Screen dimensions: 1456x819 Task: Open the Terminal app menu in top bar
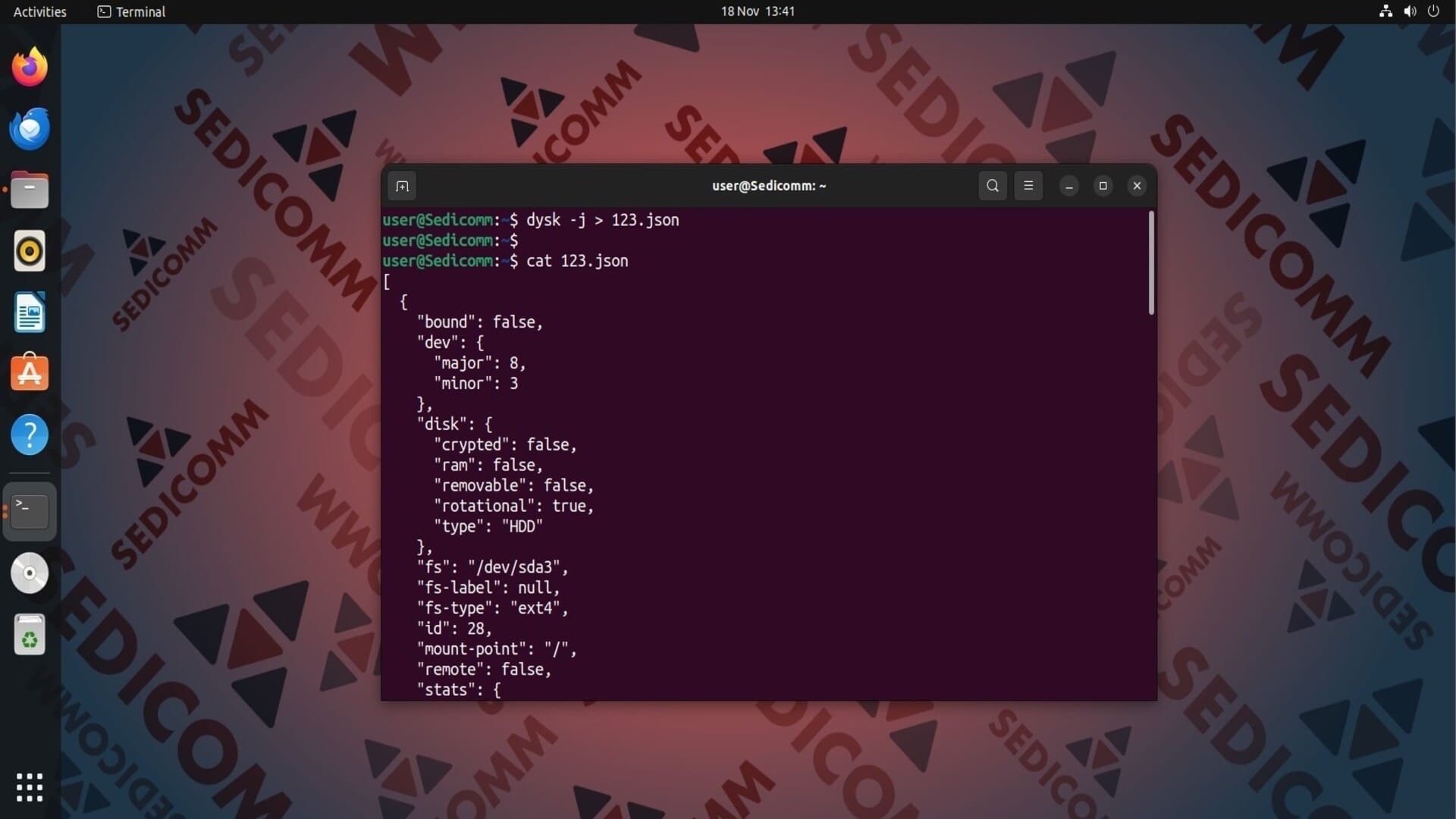pos(131,11)
